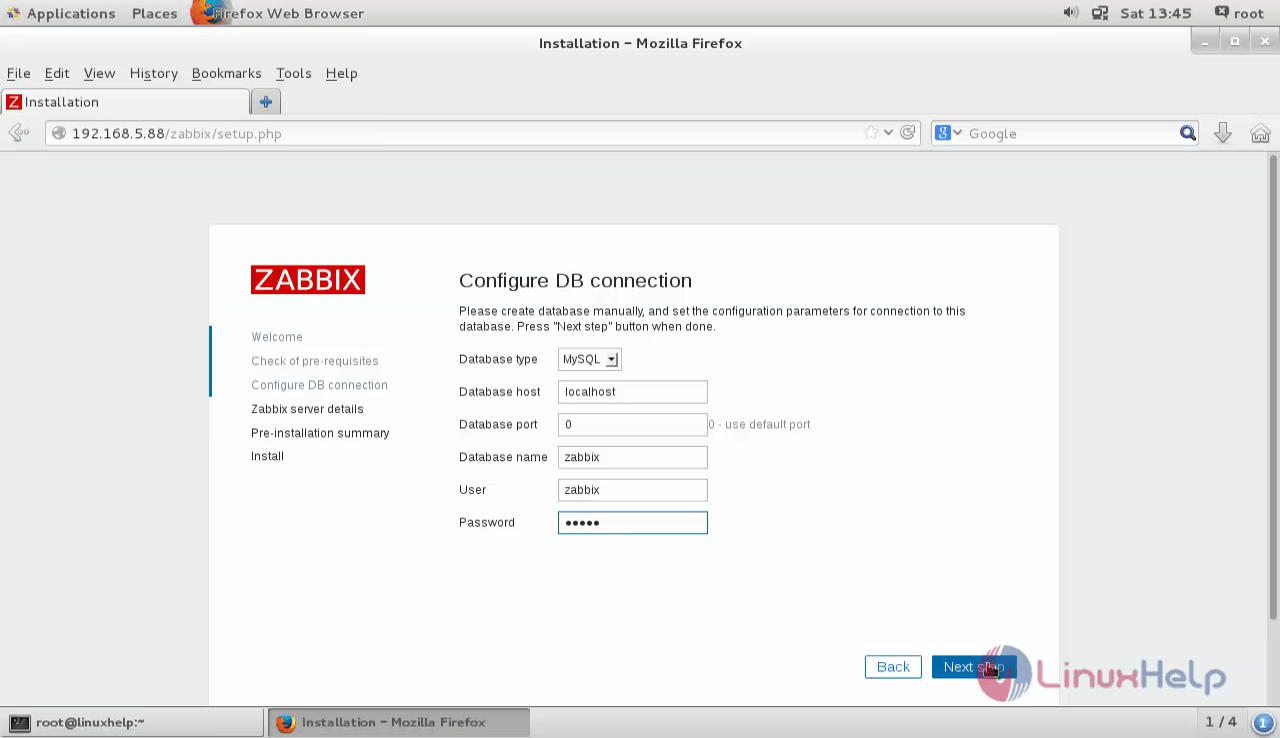Open the History menu
This screenshot has width=1280, height=738.
[x=153, y=73]
